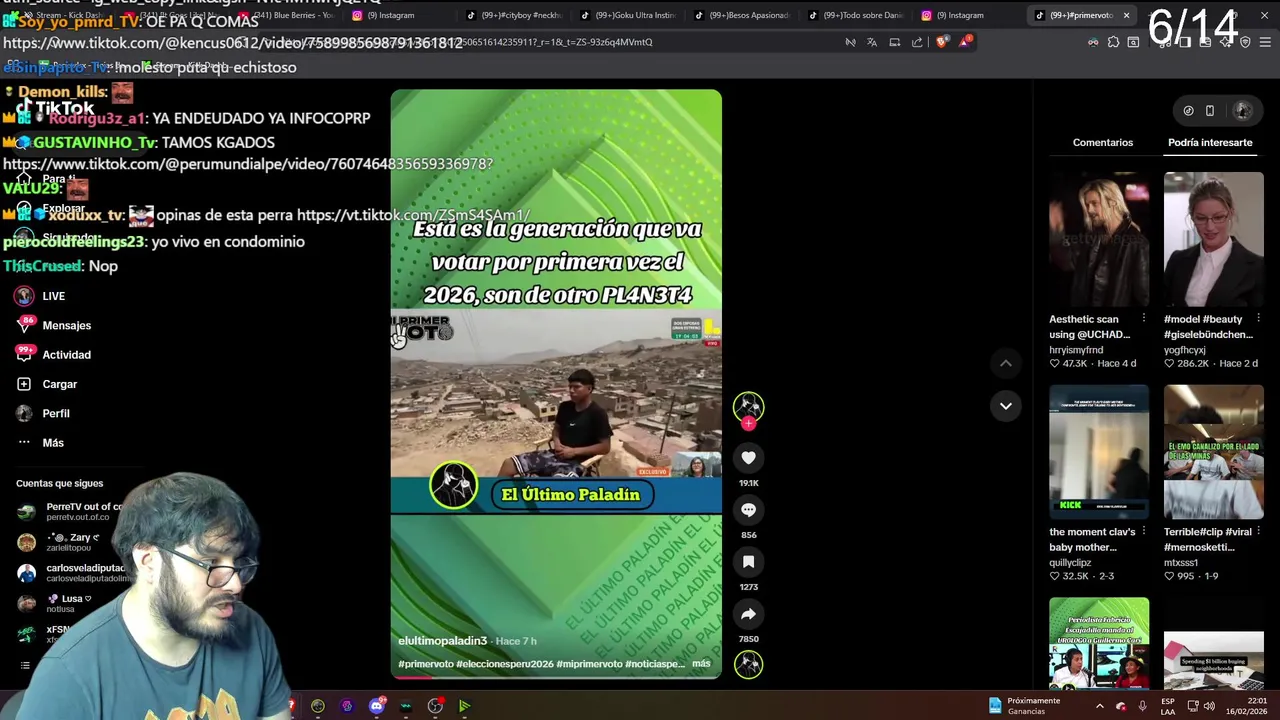Open the green arrow app in the taskbar
Viewport: 1280px width, 720px height.
pos(464,706)
